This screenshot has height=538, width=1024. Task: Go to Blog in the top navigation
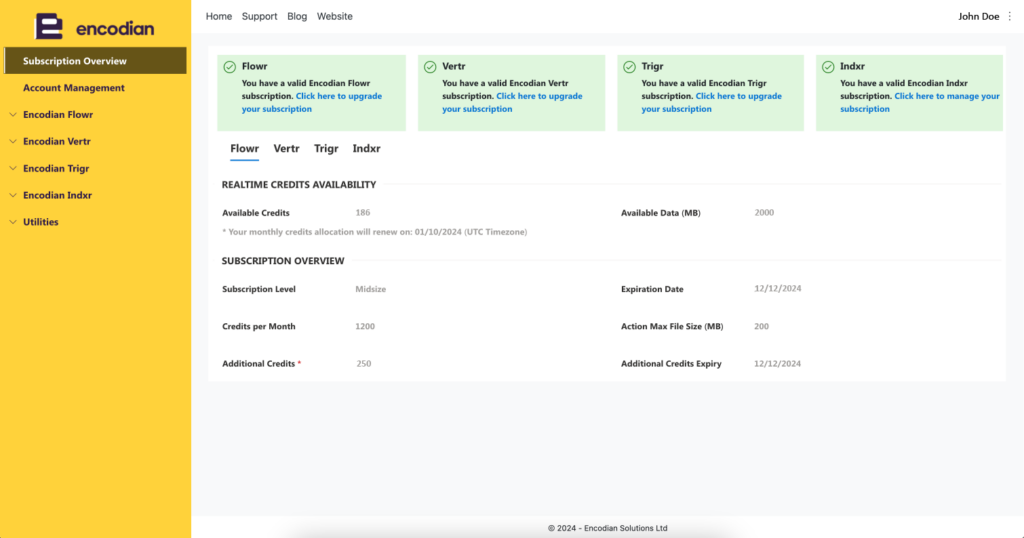click(297, 17)
